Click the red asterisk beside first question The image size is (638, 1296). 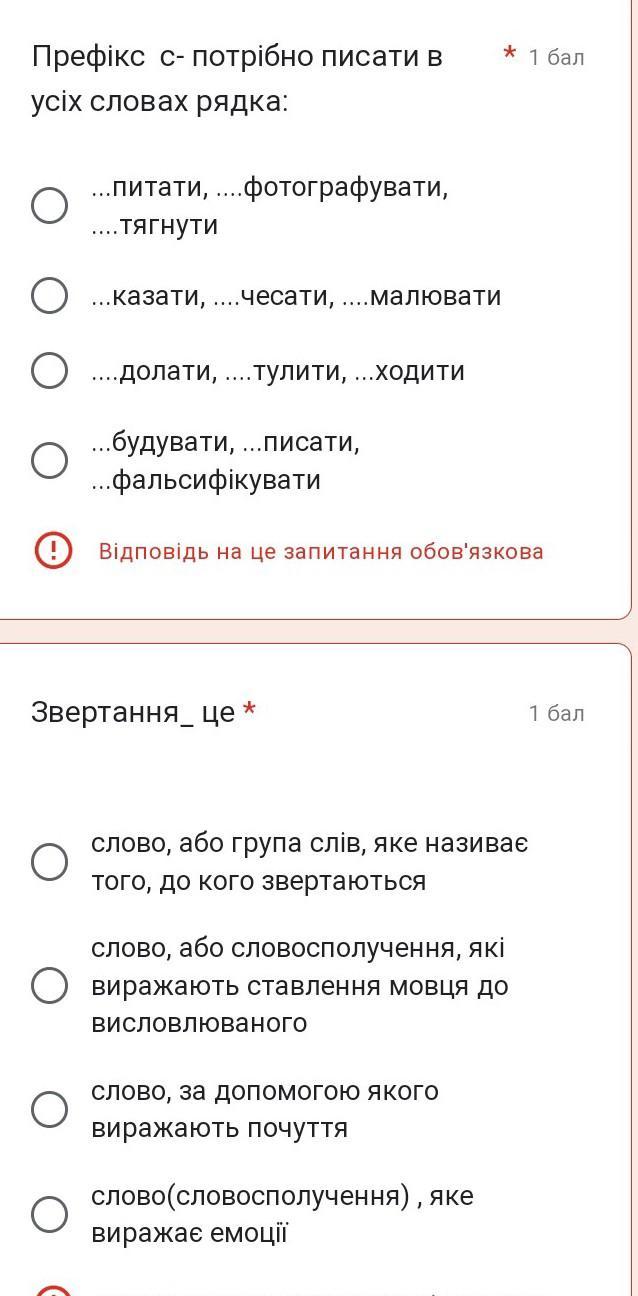pos(510,54)
